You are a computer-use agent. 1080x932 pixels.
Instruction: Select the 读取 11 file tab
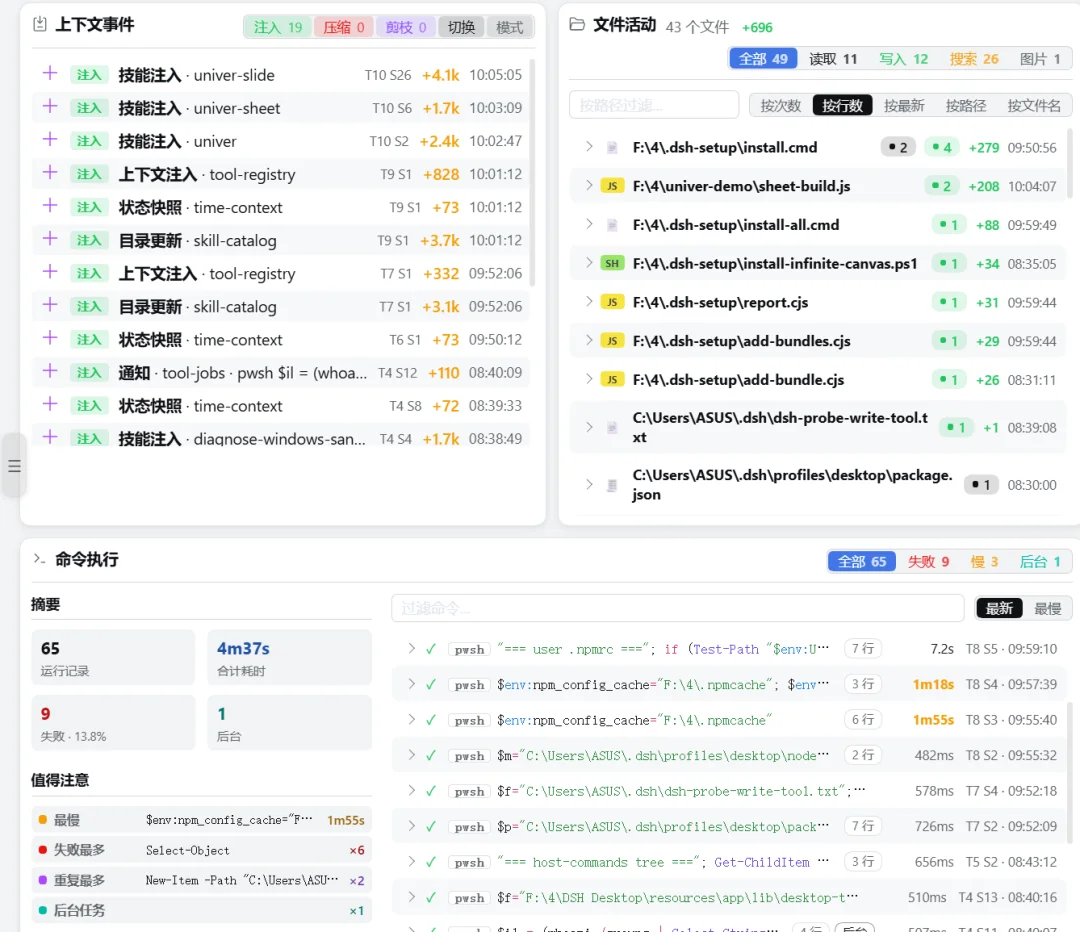click(x=833, y=59)
